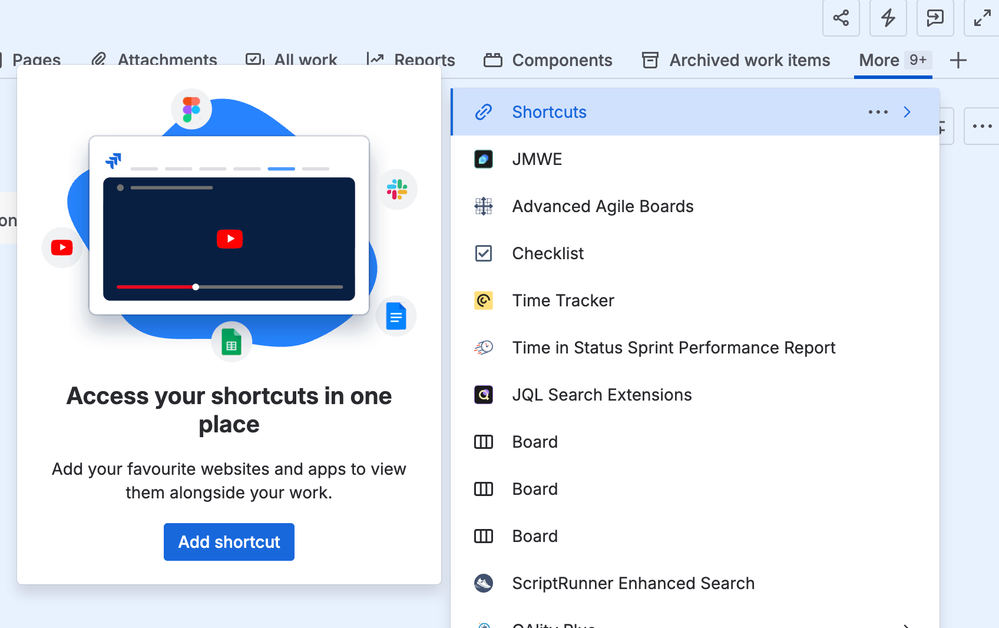Image resolution: width=999 pixels, height=628 pixels.
Task: Click the Google Docs icon
Action: tap(396, 317)
